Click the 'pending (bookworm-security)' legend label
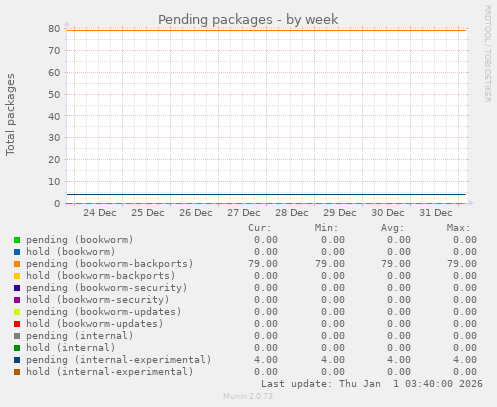The image size is (497, 407). coord(107,288)
